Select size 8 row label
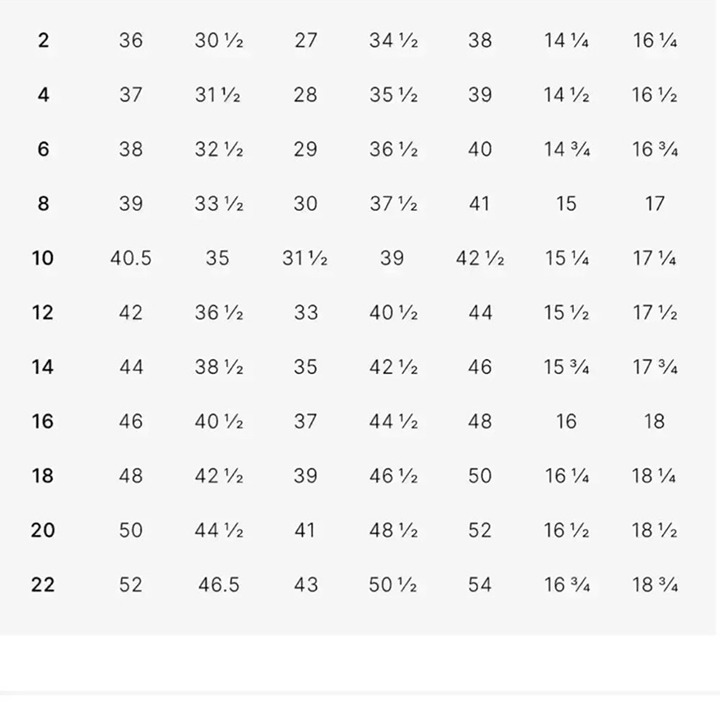720x720 pixels. [43, 203]
